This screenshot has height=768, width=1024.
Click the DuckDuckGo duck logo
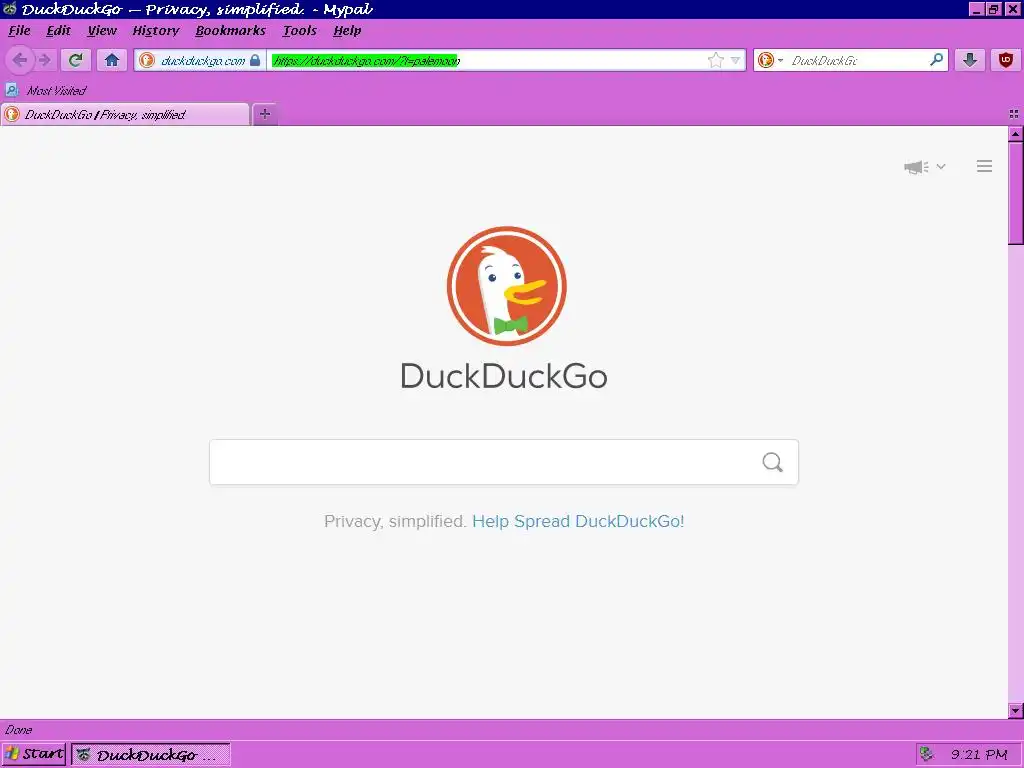click(507, 286)
